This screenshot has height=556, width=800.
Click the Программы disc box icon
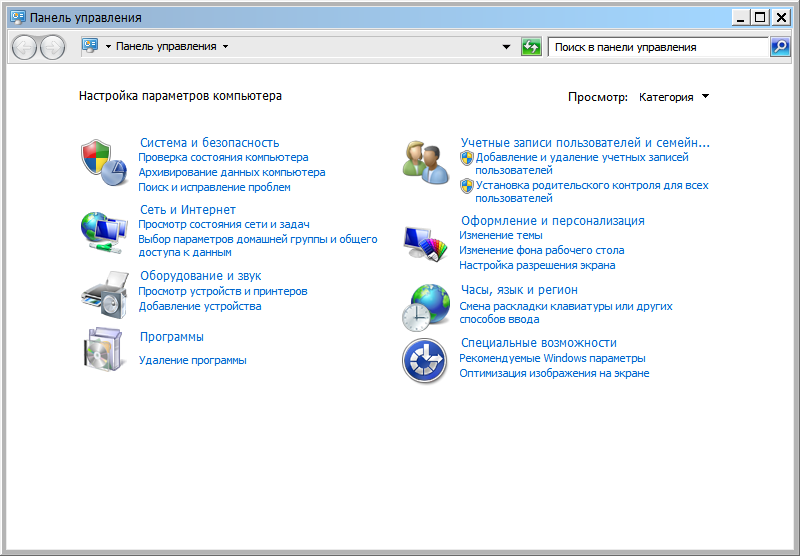pyautogui.click(x=104, y=349)
